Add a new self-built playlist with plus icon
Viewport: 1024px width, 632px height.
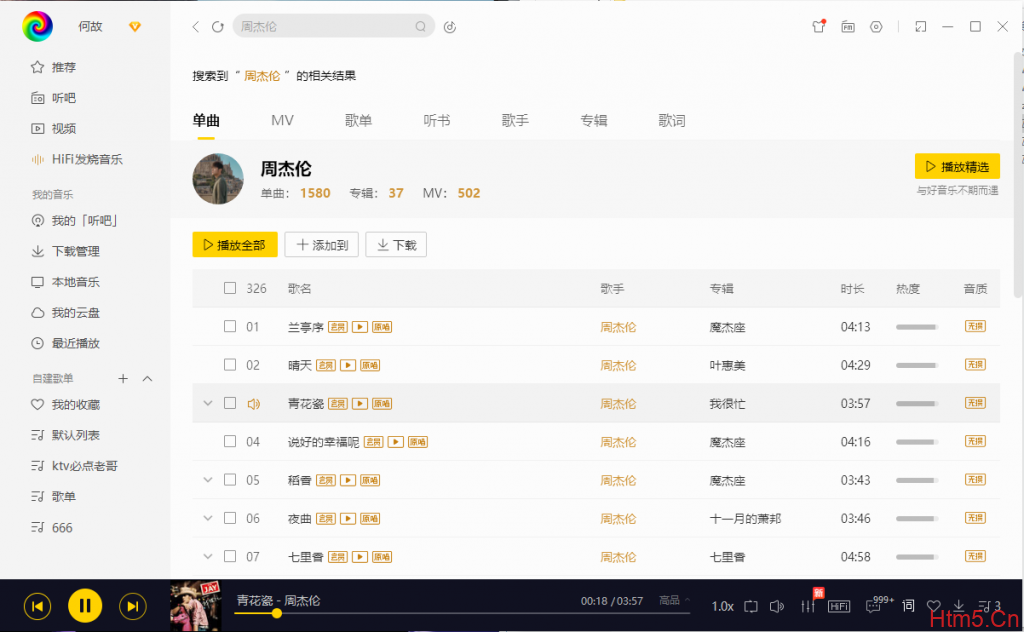123,378
